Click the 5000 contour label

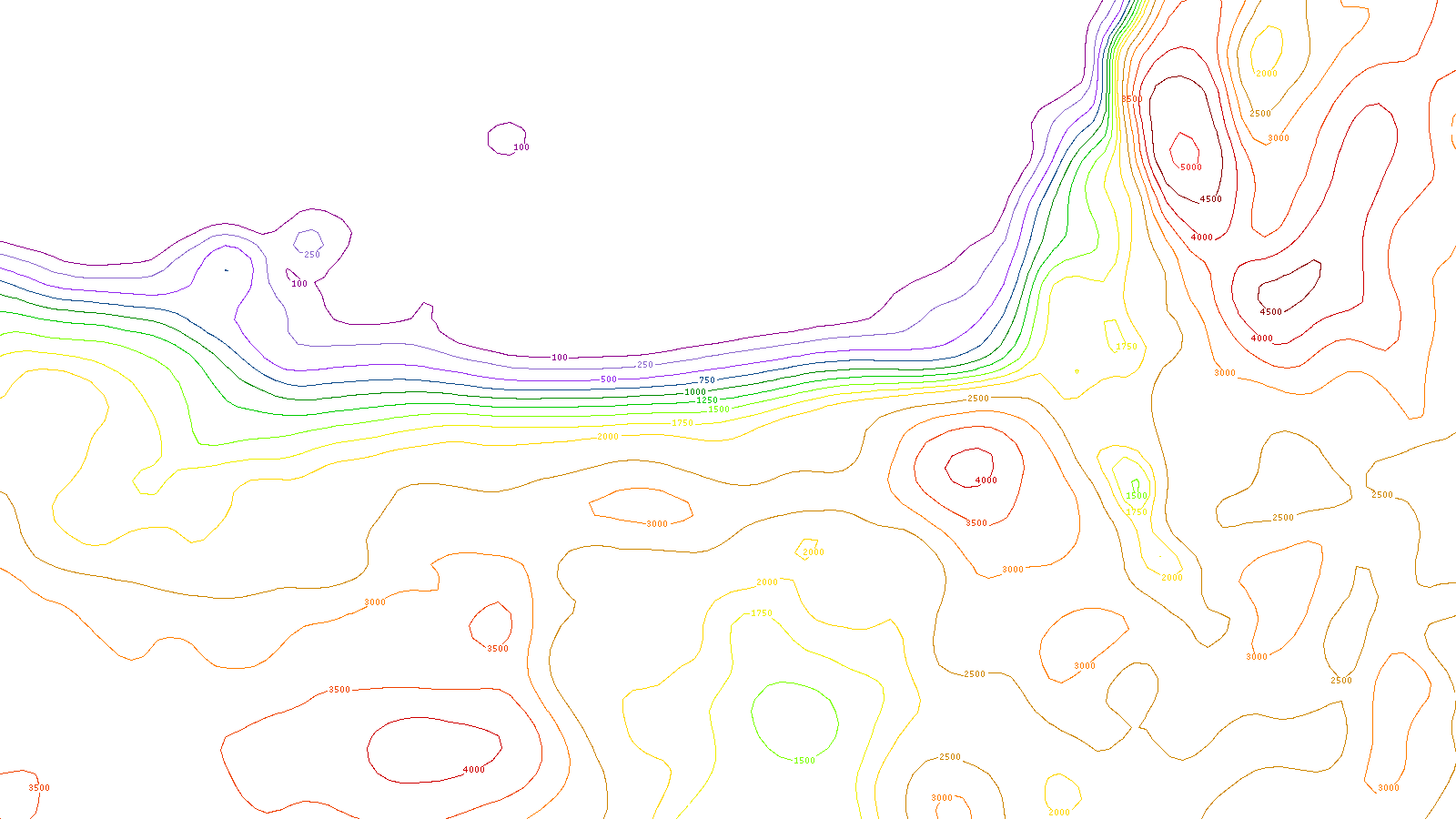point(1190,167)
